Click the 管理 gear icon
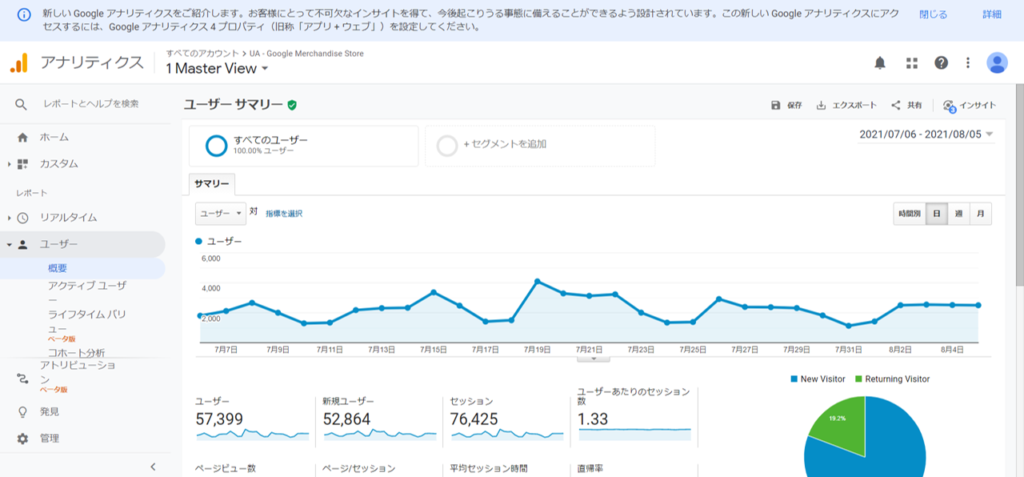Image resolution: width=1024 pixels, height=477 pixels. 23,438
